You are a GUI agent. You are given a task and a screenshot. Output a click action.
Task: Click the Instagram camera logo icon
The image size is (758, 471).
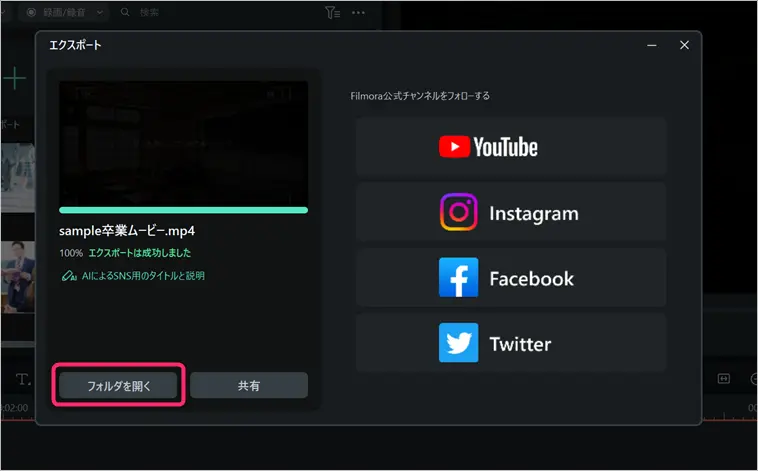tap(458, 212)
